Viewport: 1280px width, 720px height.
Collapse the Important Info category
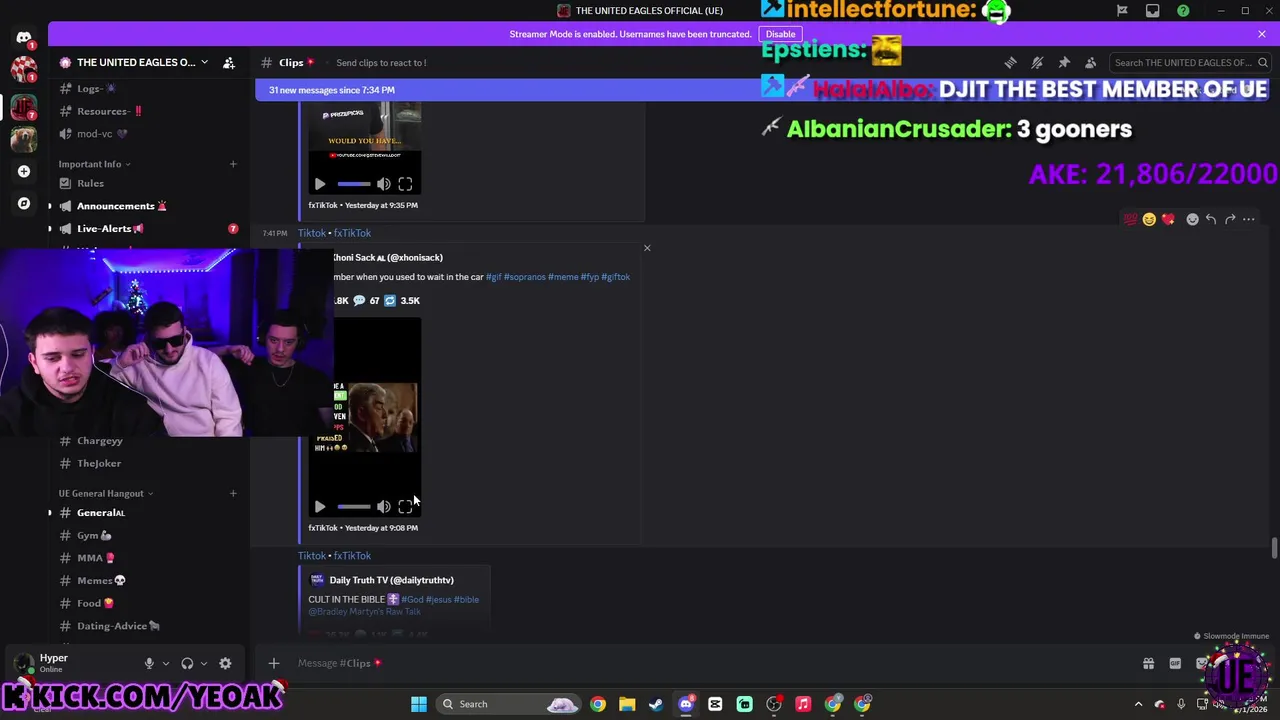click(93, 164)
